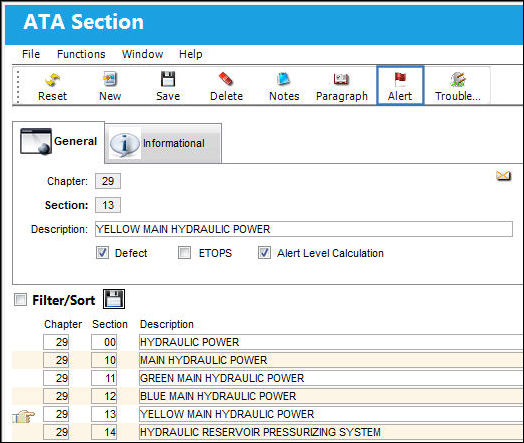The image size is (524, 443).
Task: Open the Paragraph toolbar item
Action: pos(342,87)
